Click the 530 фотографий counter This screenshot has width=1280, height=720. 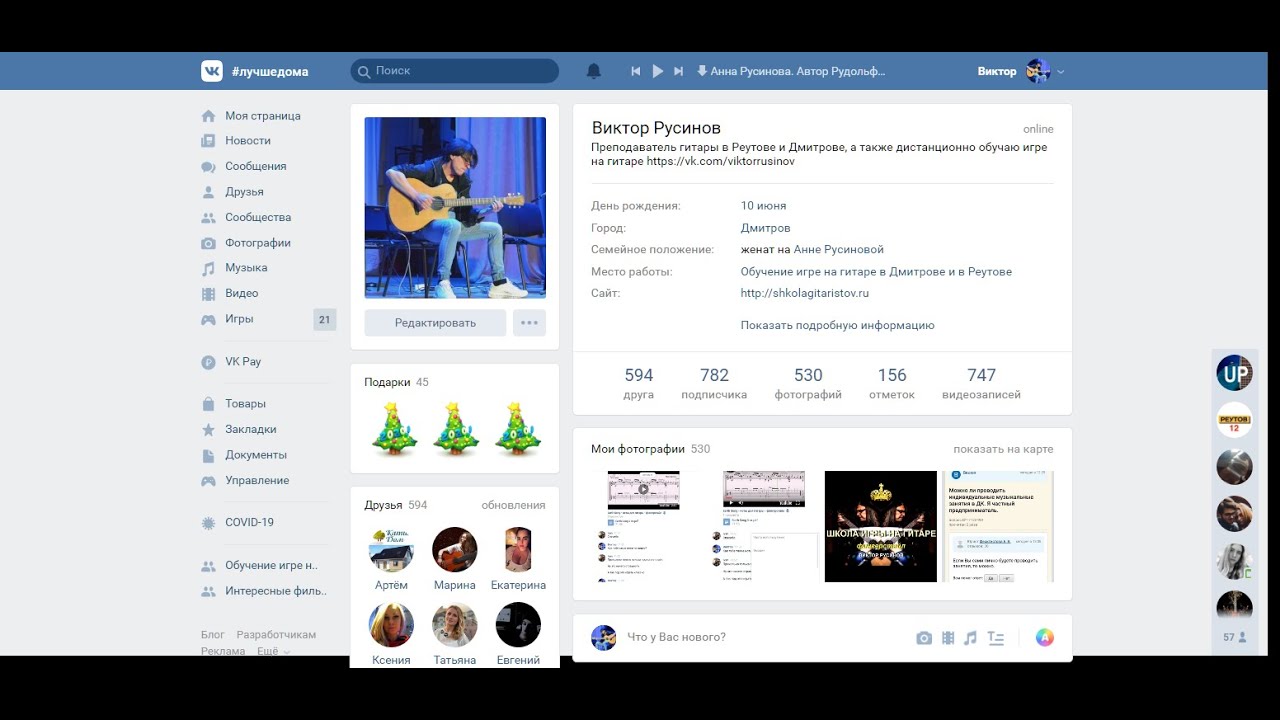pyautogui.click(x=808, y=383)
